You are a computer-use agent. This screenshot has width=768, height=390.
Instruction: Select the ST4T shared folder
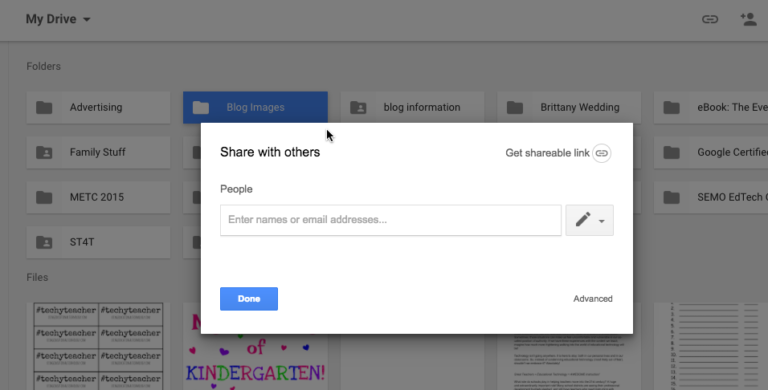pos(98,243)
